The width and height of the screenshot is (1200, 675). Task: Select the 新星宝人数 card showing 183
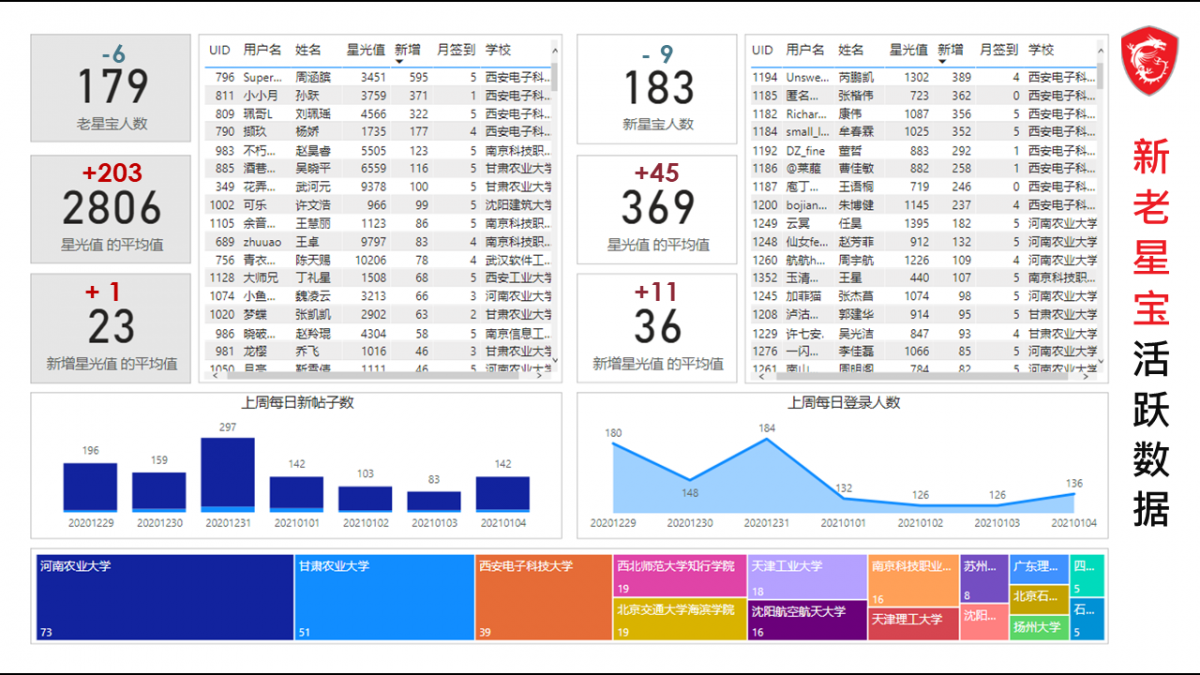coord(657,88)
